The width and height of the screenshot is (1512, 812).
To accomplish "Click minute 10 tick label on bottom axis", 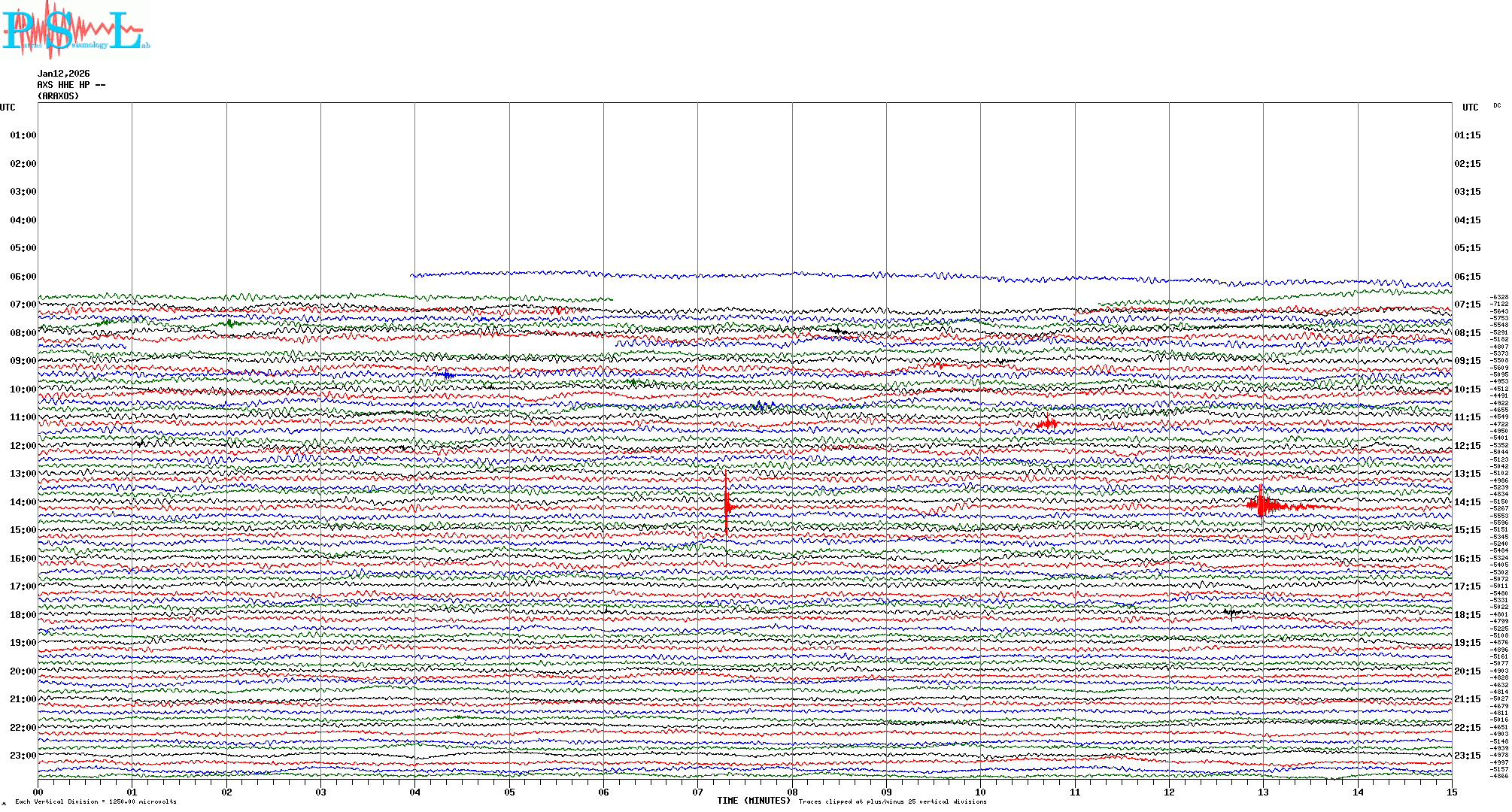I will click(980, 792).
